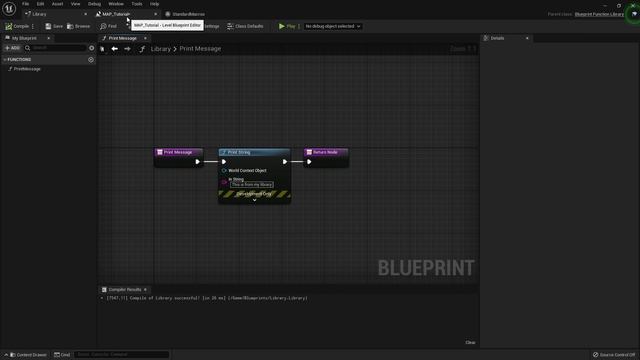Click Library in the breadcrumb
This screenshot has height=360, width=640.
click(x=161, y=49)
